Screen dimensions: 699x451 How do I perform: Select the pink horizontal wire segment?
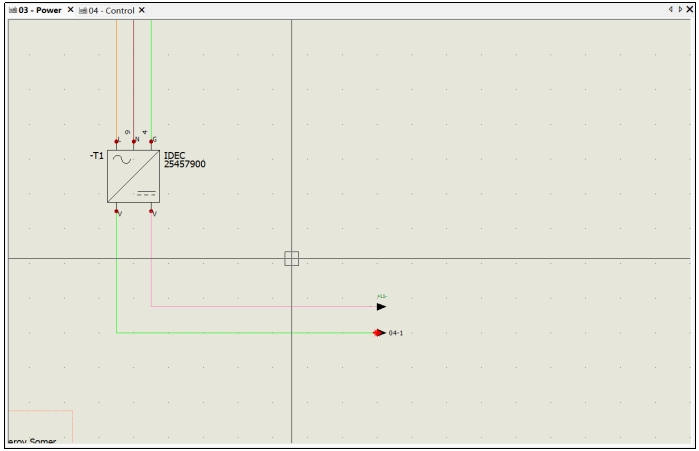[264, 307]
